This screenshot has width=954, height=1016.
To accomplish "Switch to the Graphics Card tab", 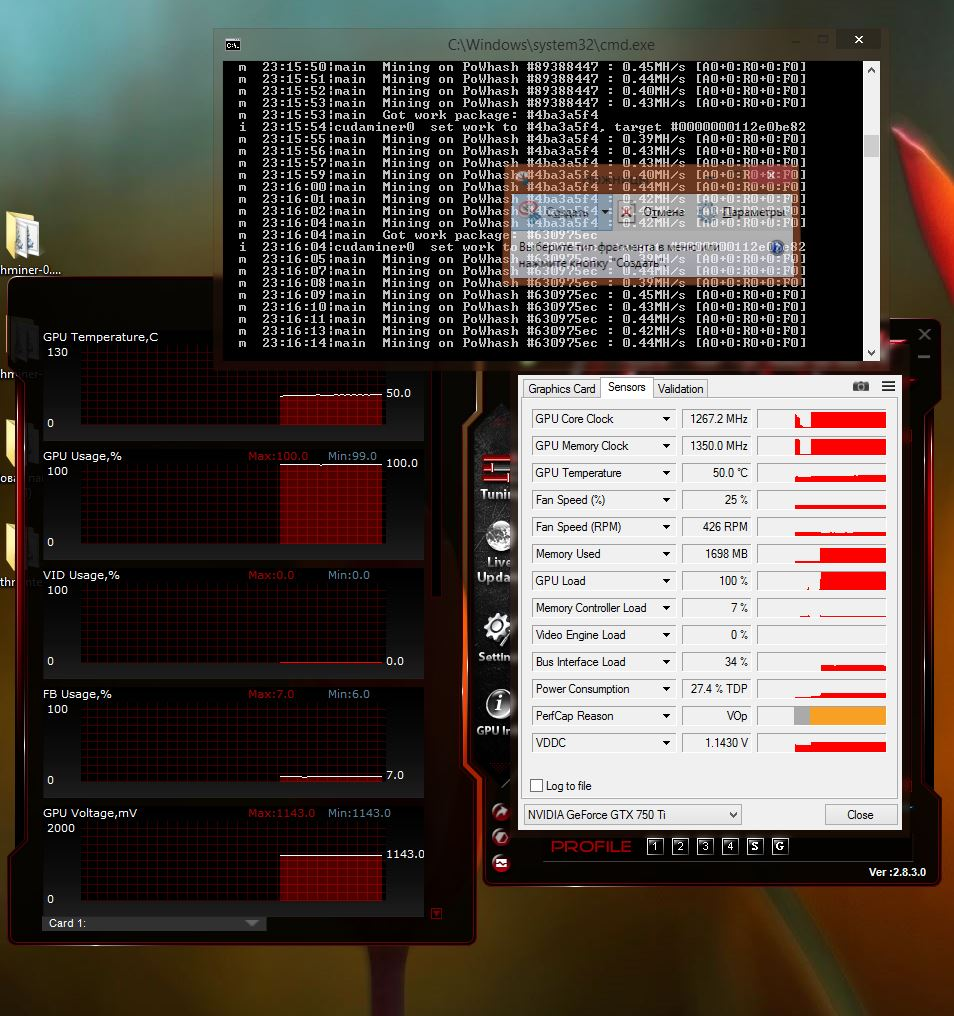I will tap(561, 389).
